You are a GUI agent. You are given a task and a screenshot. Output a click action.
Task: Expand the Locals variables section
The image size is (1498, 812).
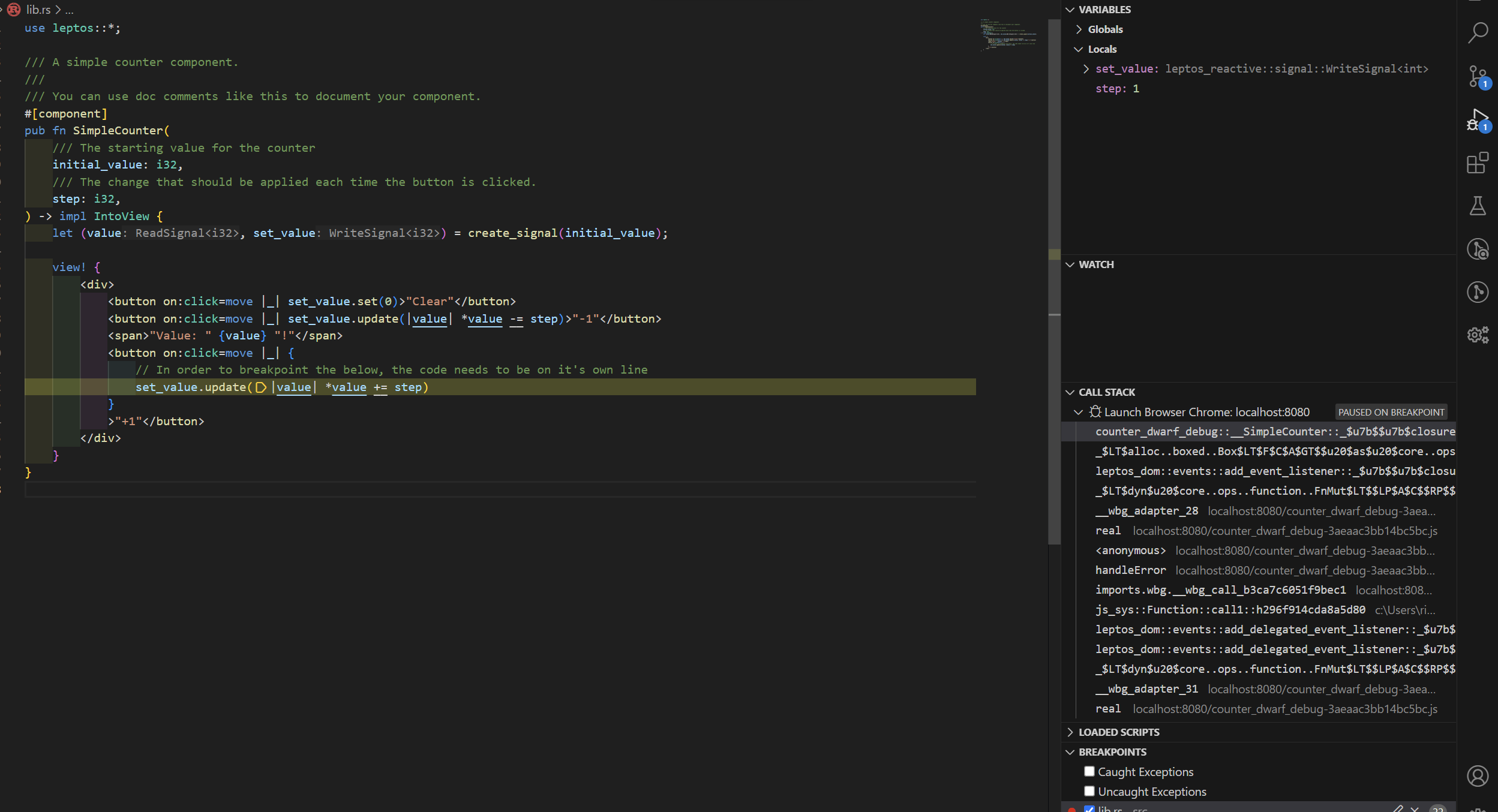tap(1082, 49)
